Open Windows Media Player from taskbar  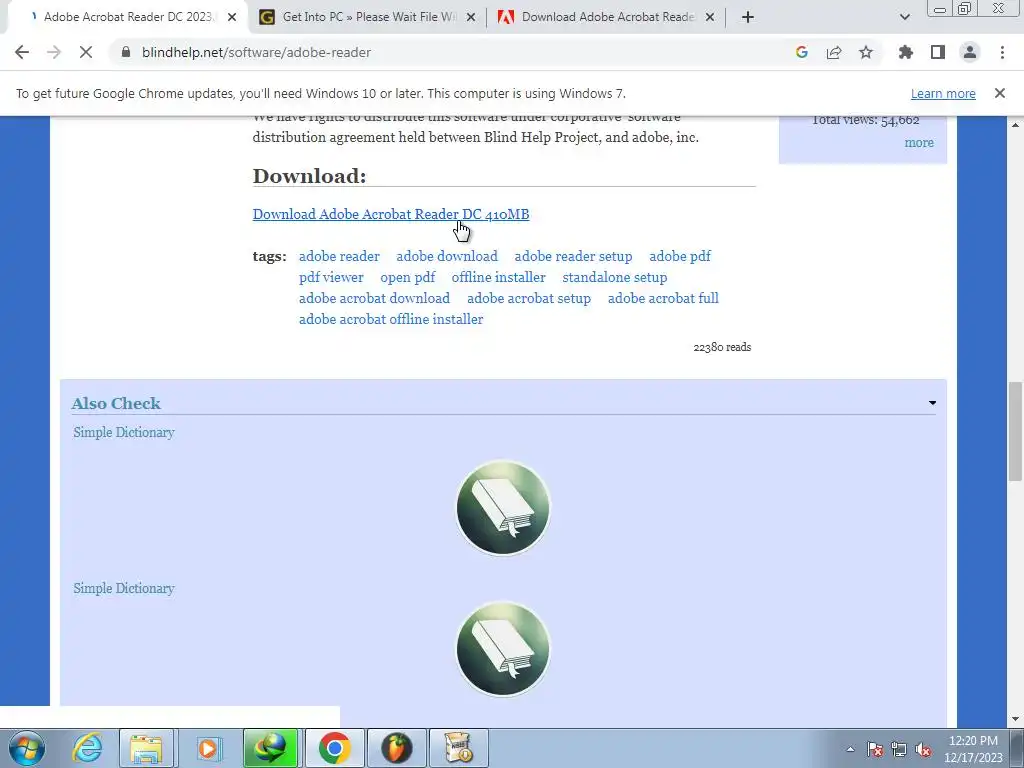tap(208, 748)
